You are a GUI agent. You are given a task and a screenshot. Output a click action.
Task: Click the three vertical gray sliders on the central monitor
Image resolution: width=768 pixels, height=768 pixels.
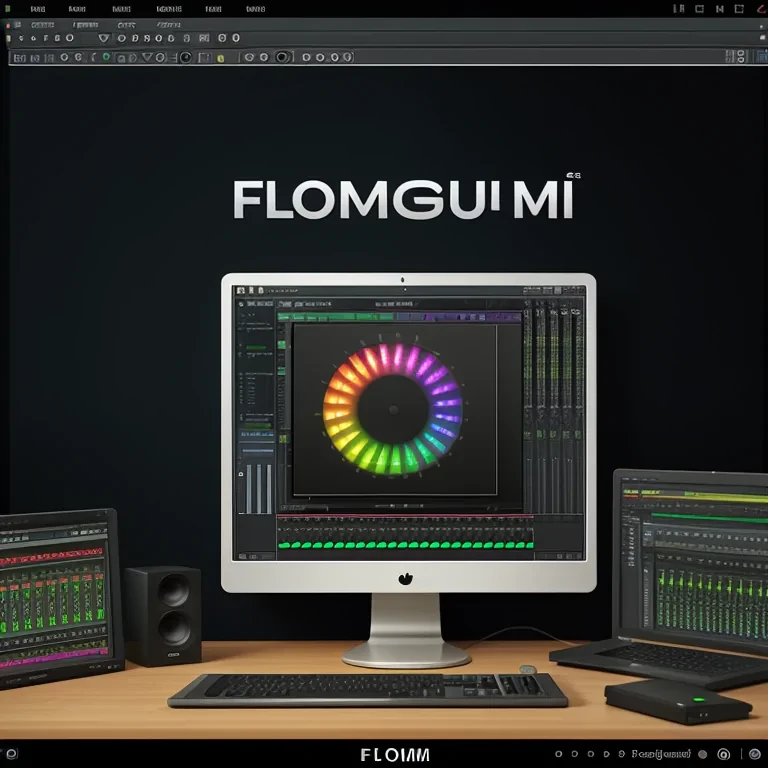[259, 489]
